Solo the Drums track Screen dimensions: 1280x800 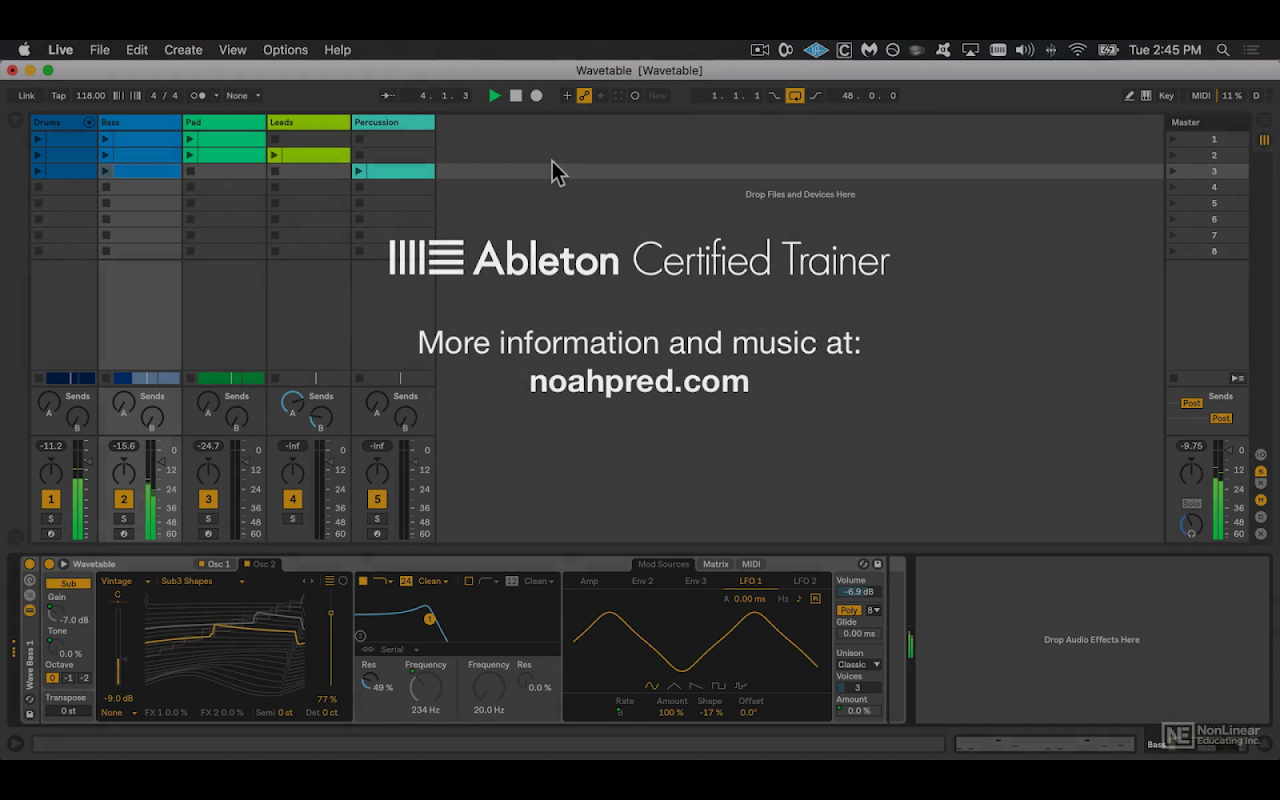click(50, 519)
